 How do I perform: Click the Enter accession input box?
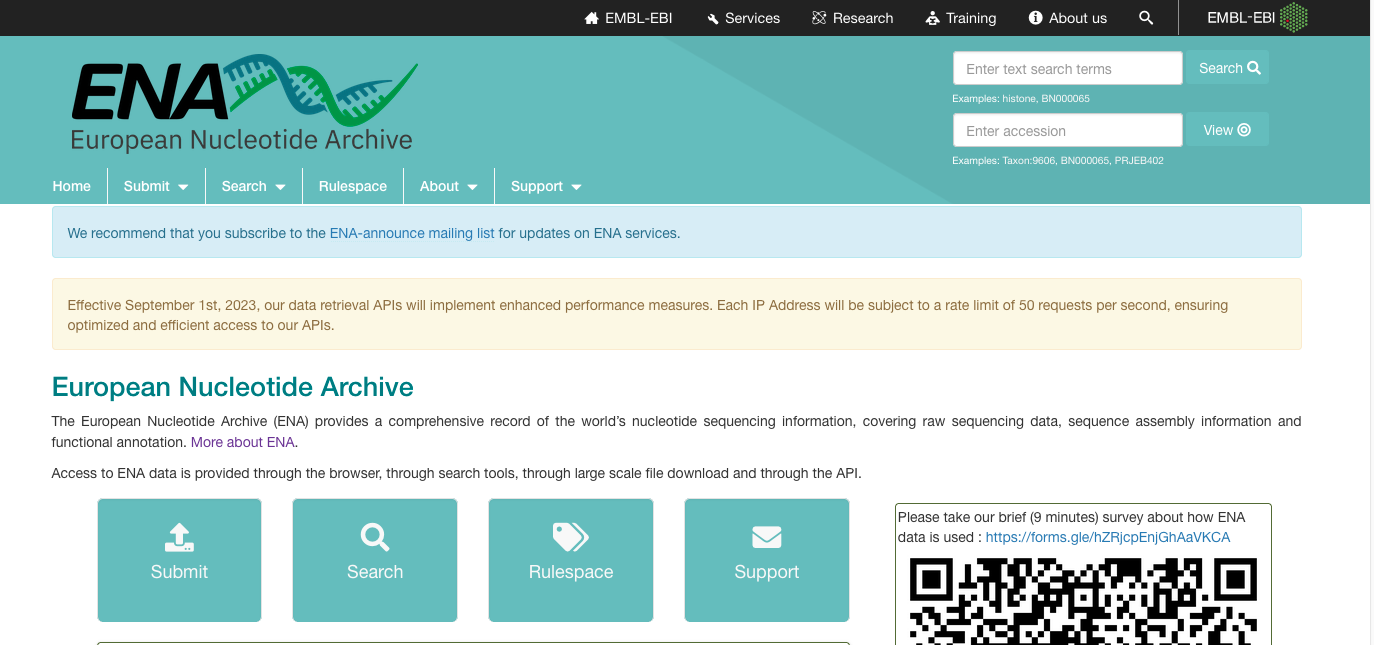coord(1067,131)
